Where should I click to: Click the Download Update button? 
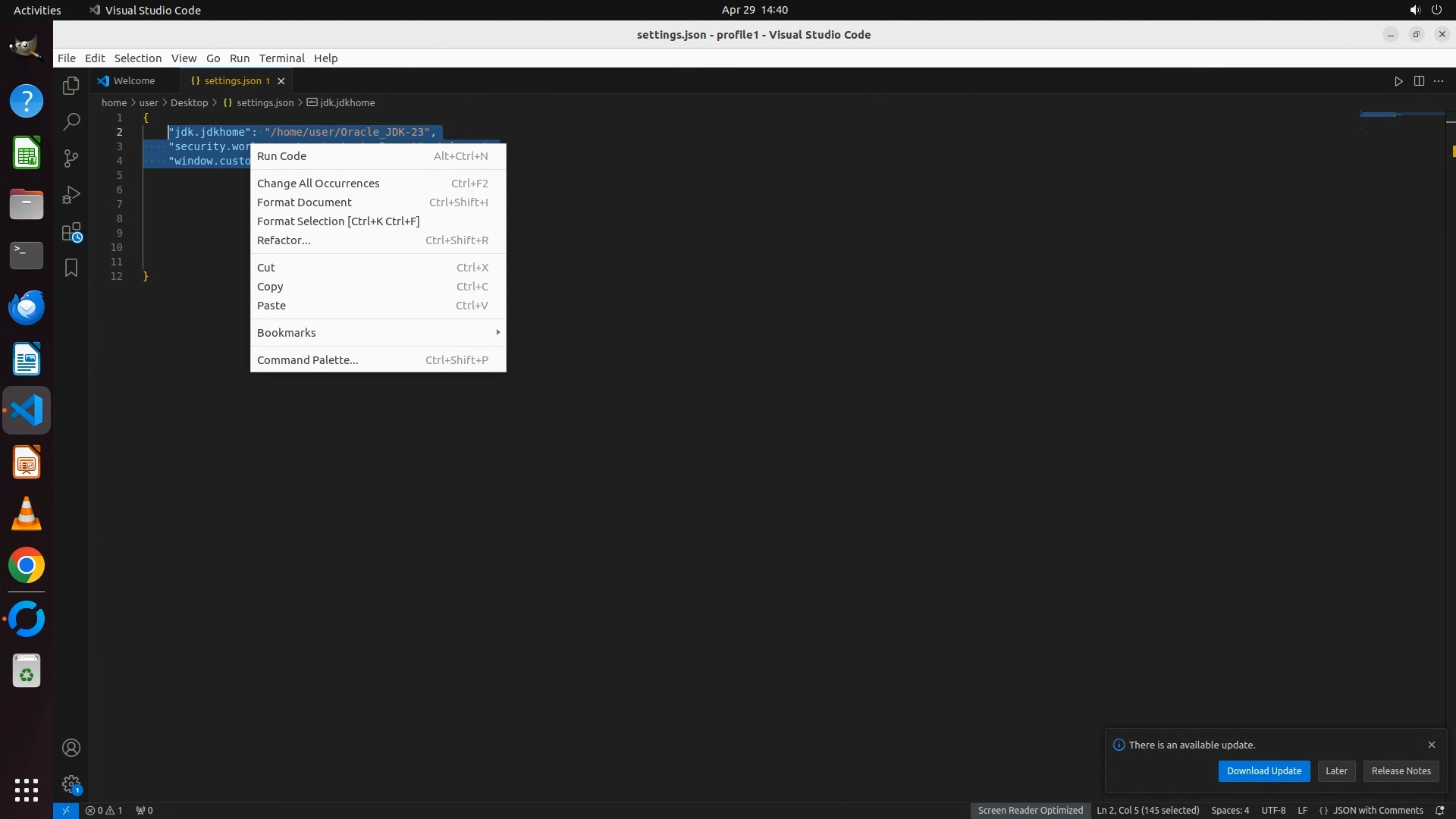point(1263,771)
